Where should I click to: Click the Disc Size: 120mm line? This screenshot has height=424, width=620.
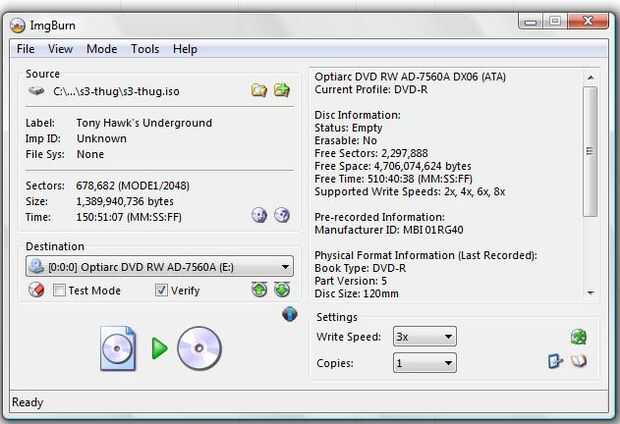[x=357, y=293]
